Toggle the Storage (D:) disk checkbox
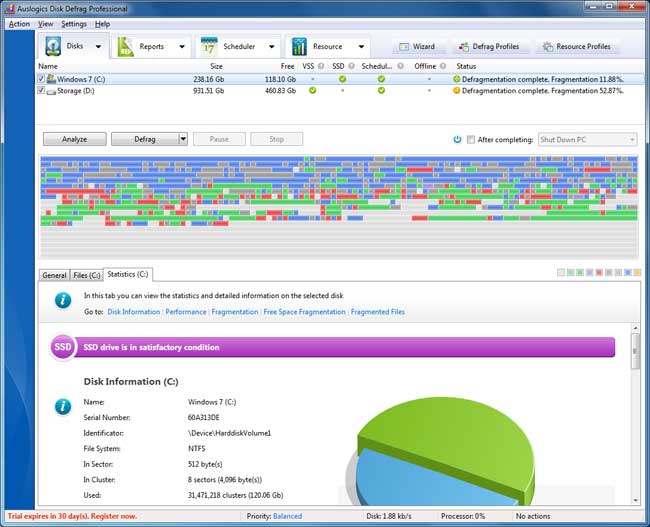 pyautogui.click(x=41, y=90)
